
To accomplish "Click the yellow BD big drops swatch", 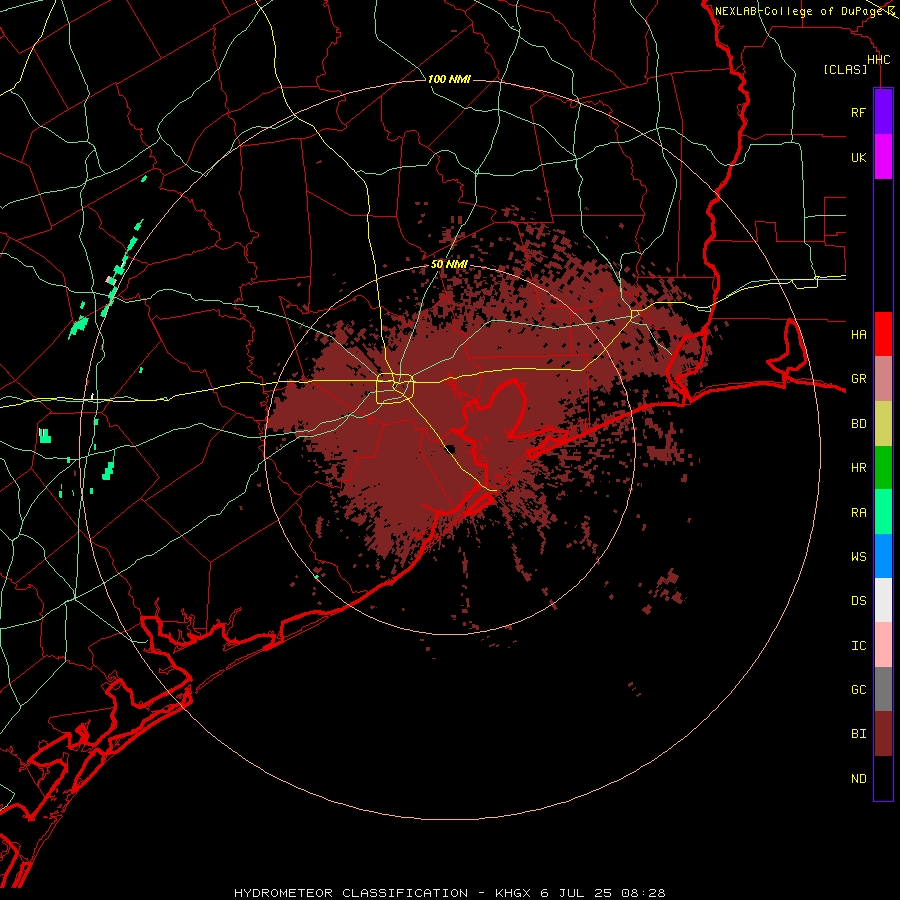I will point(883,423).
